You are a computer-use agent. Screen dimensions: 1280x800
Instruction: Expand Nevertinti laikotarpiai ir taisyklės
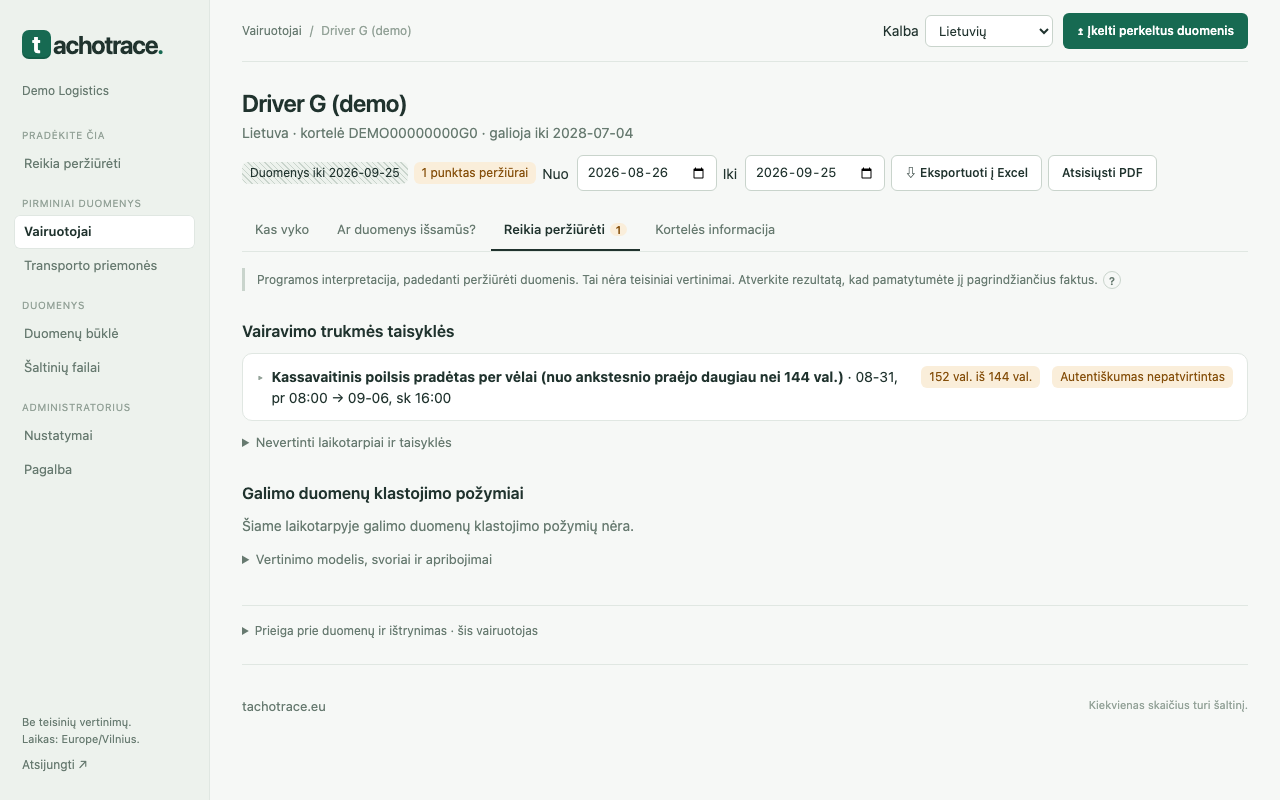pos(347,442)
